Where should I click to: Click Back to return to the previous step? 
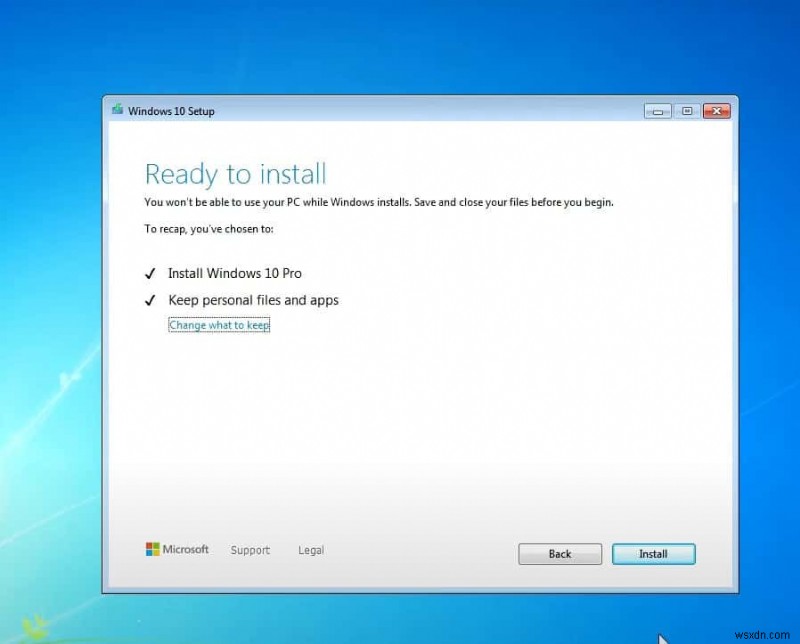(x=559, y=553)
